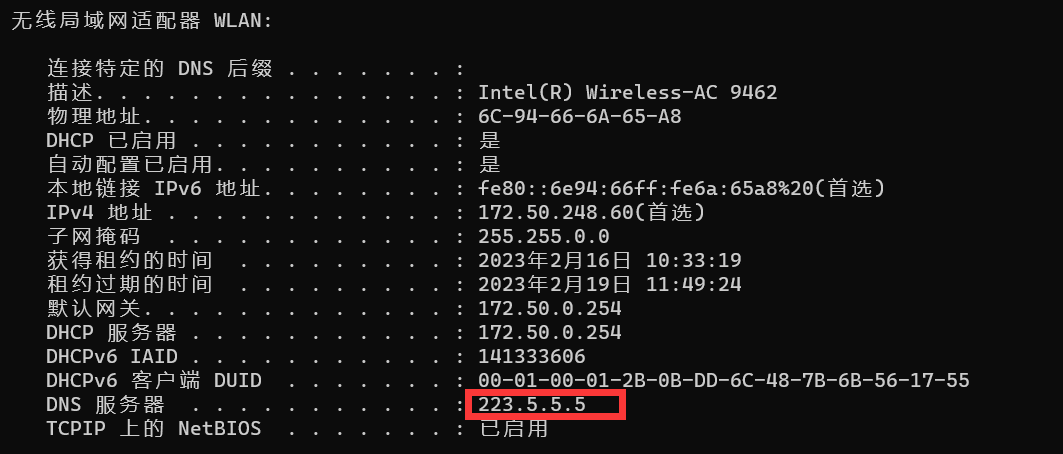This screenshot has width=1063, height=454.
Task: Click the 连接特定的 DNS 后缀 label
Action: point(159,68)
